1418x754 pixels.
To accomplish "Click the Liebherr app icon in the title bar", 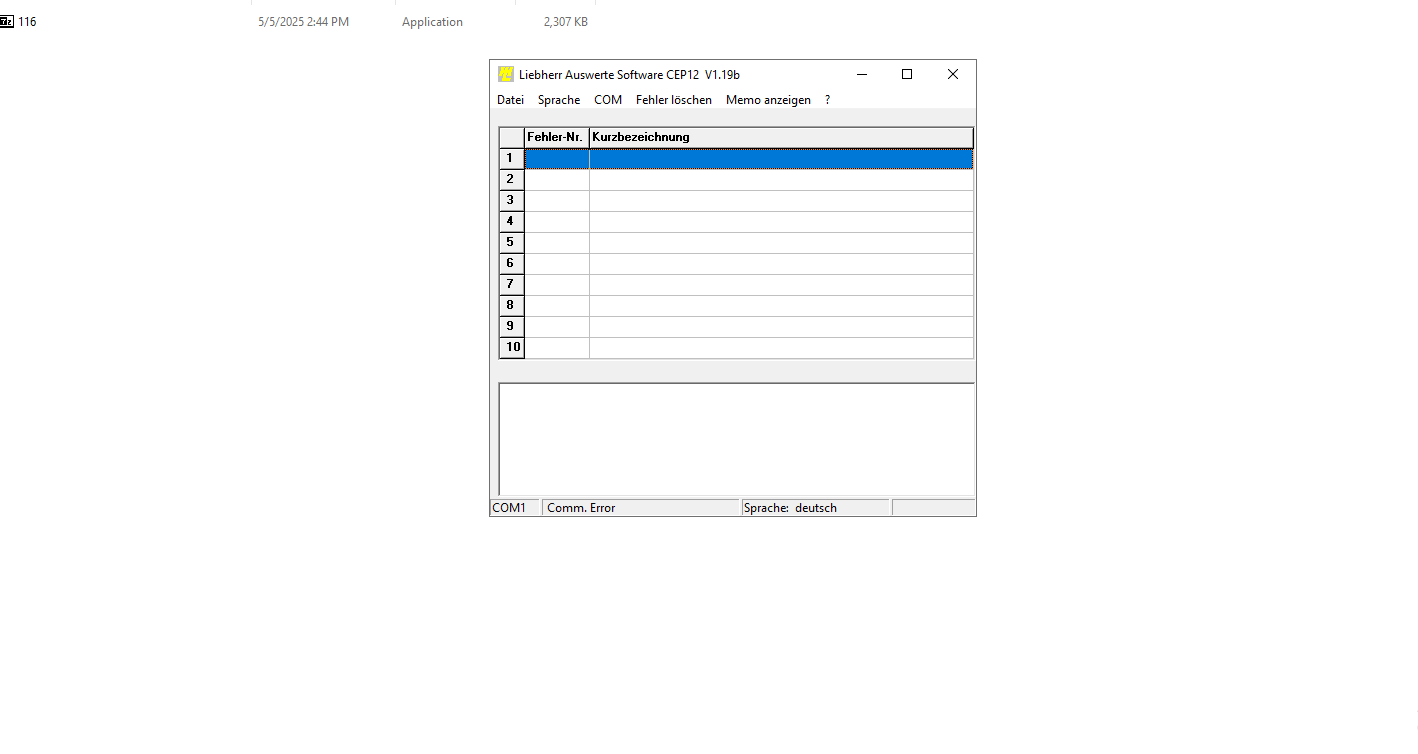I will (x=506, y=74).
